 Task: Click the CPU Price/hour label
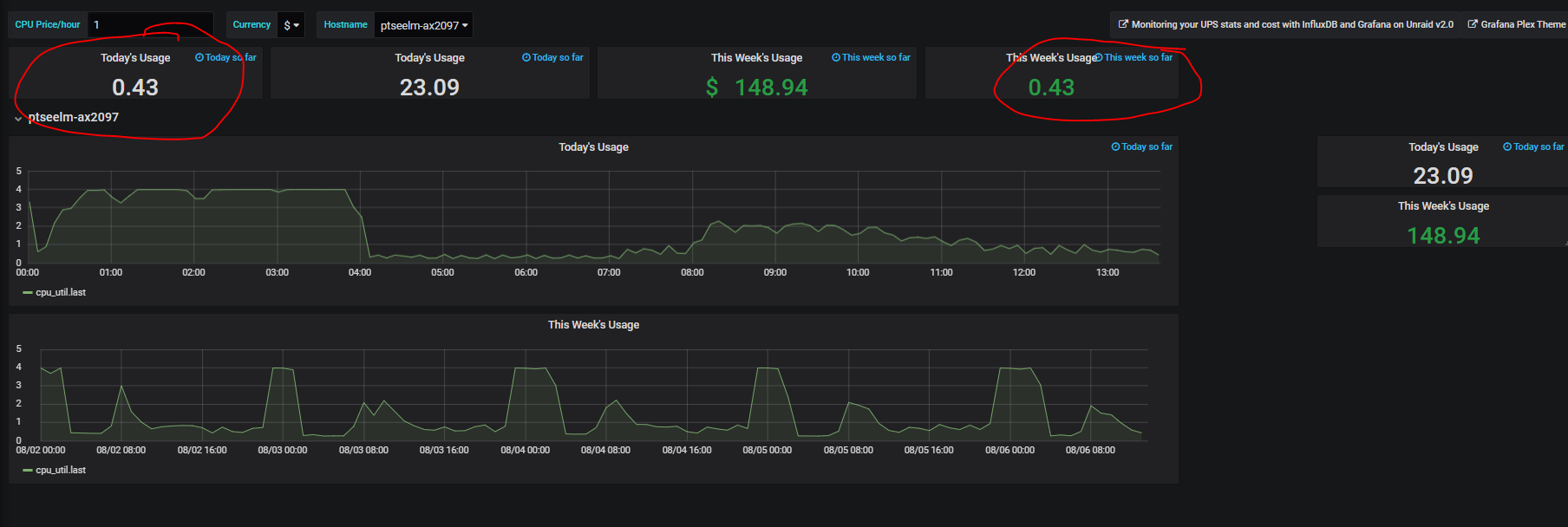pos(48,24)
